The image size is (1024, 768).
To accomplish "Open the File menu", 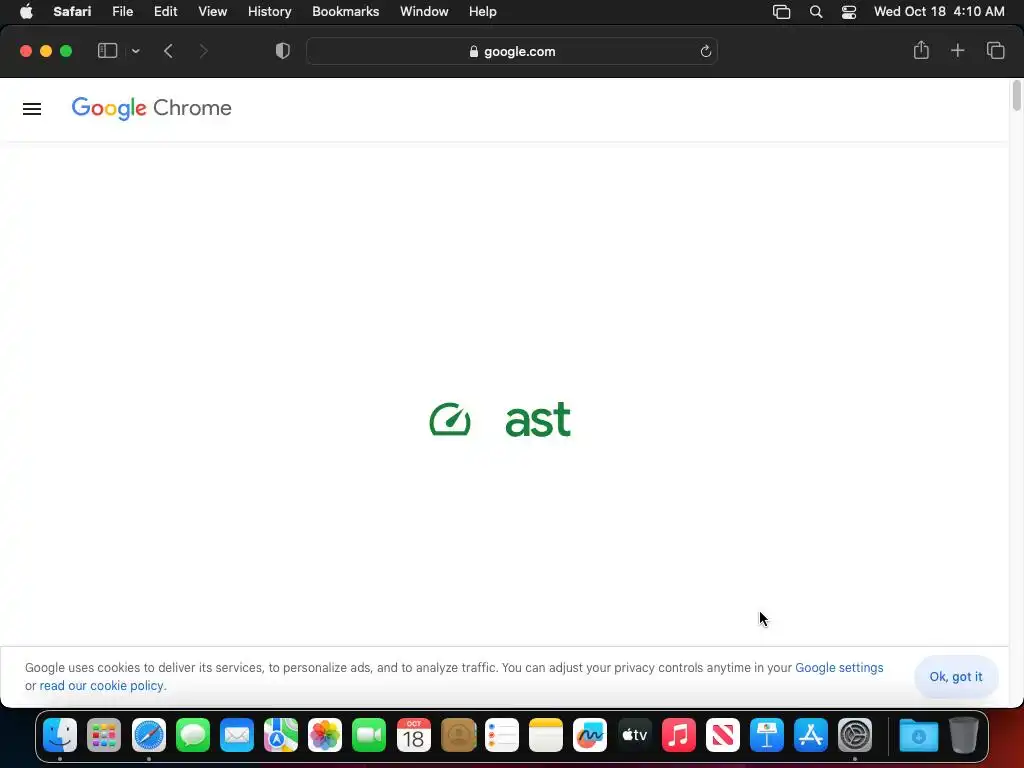I will point(122,12).
